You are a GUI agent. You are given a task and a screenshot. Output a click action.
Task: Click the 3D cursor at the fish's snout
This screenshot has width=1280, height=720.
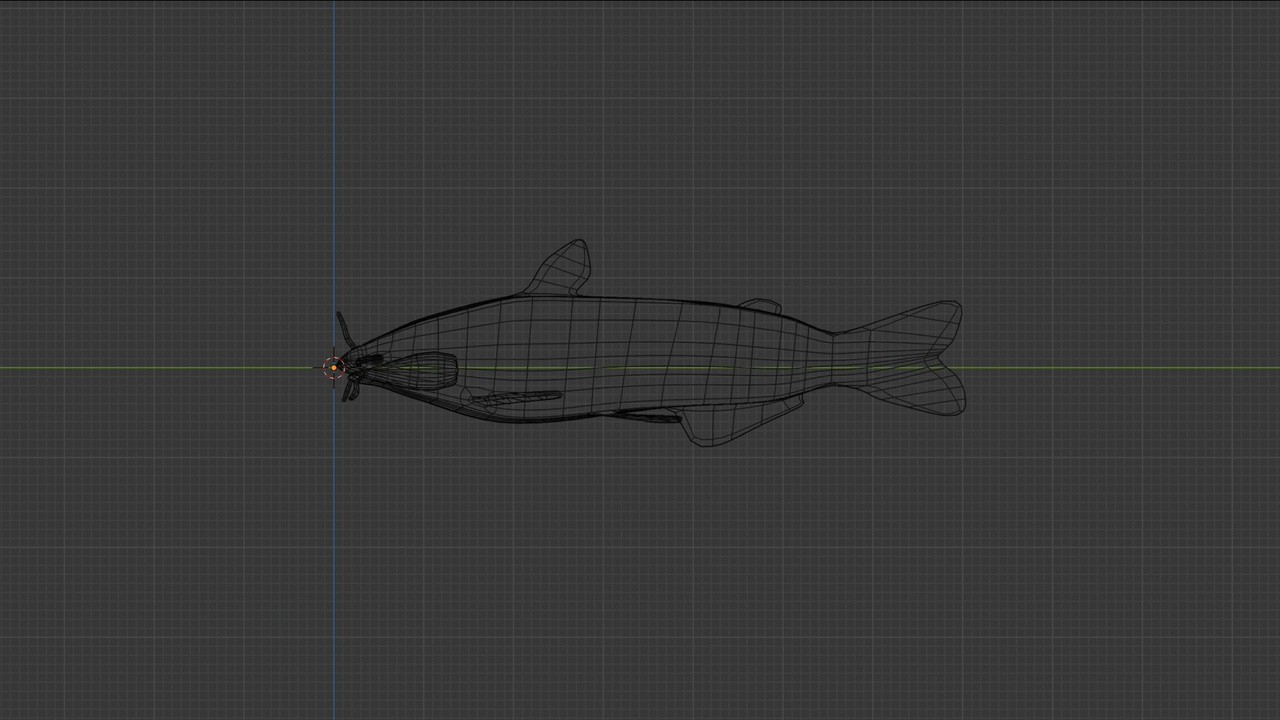click(333, 368)
